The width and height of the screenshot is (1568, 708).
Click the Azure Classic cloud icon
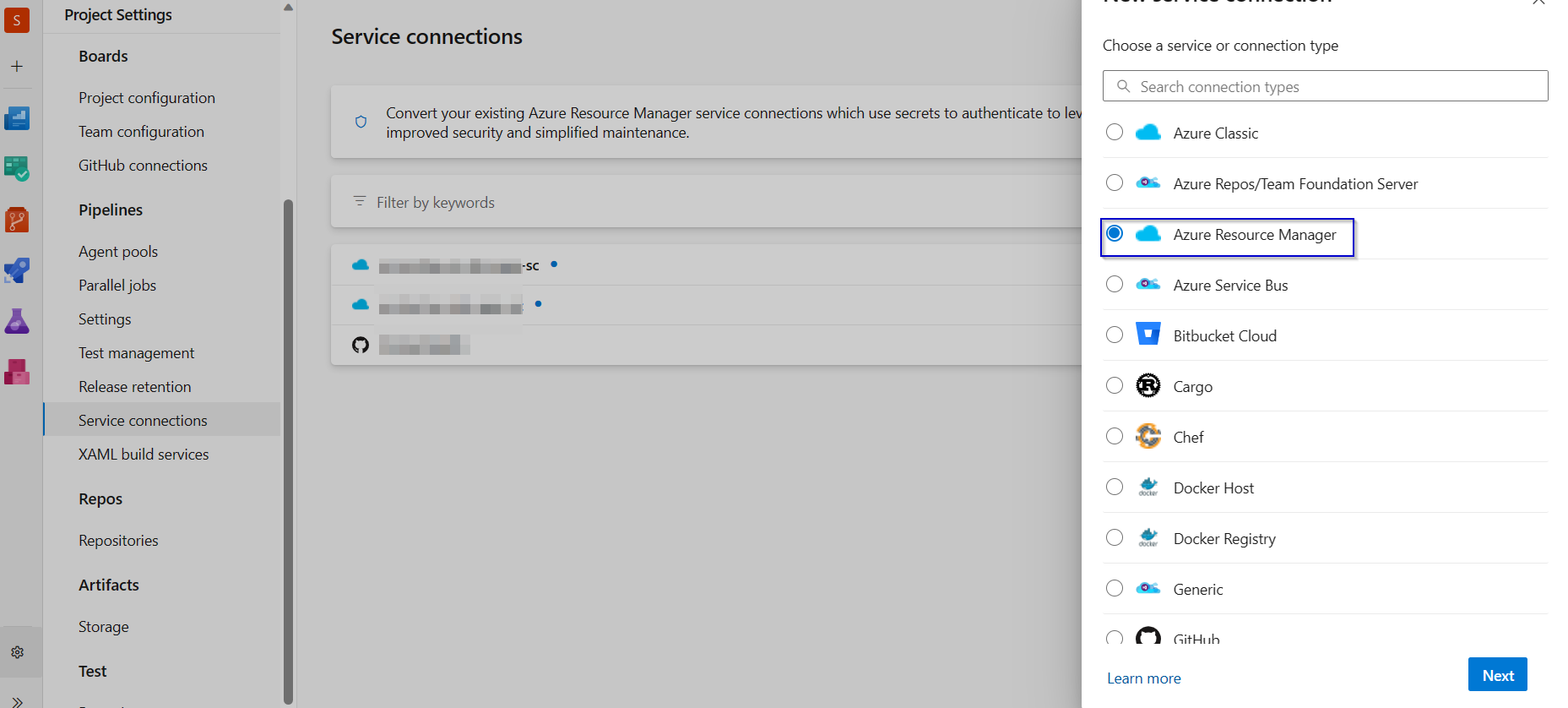[1148, 133]
